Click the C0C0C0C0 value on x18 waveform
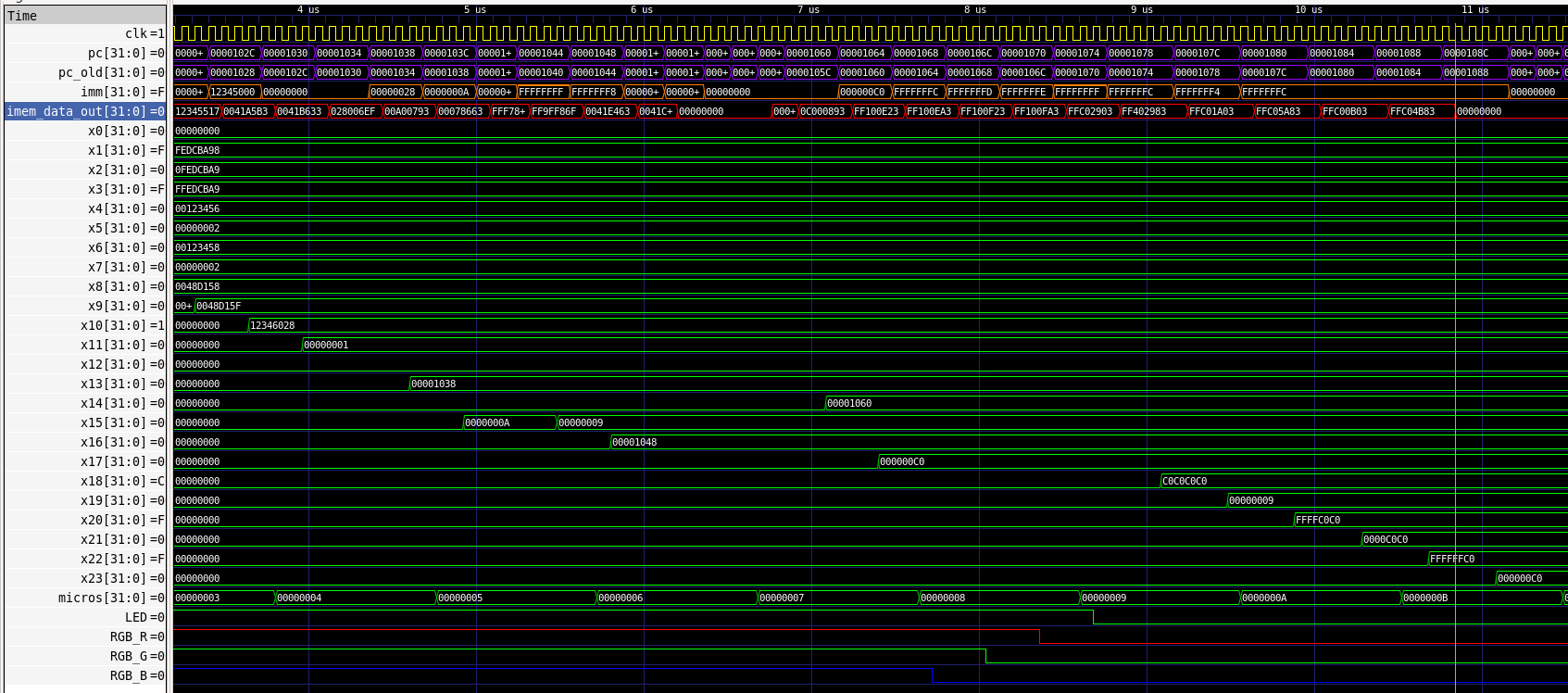The image size is (1568, 693). (1185, 481)
